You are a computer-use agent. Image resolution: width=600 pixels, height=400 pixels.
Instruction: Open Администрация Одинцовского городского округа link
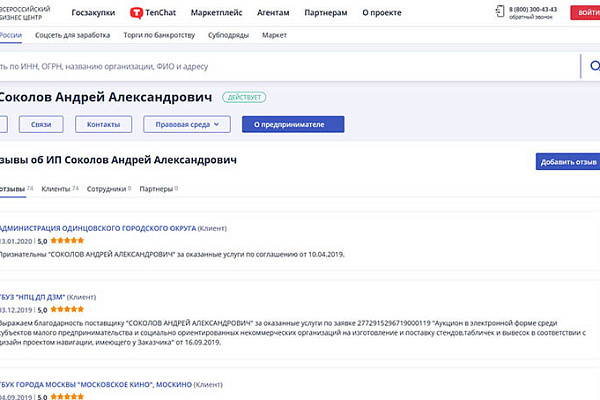97,228
